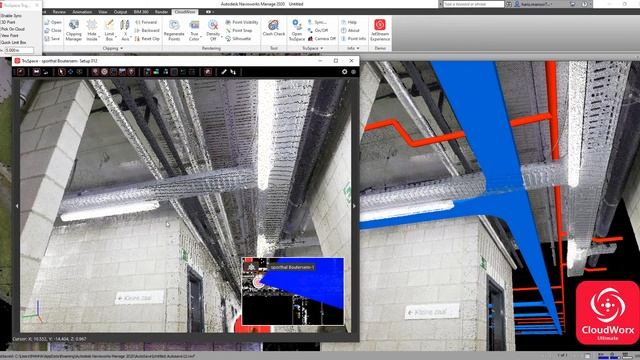The width and height of the screenshot is (640, 360).
Task: Click left panorama arrow in TruSpace
Action: coord(17,206)
